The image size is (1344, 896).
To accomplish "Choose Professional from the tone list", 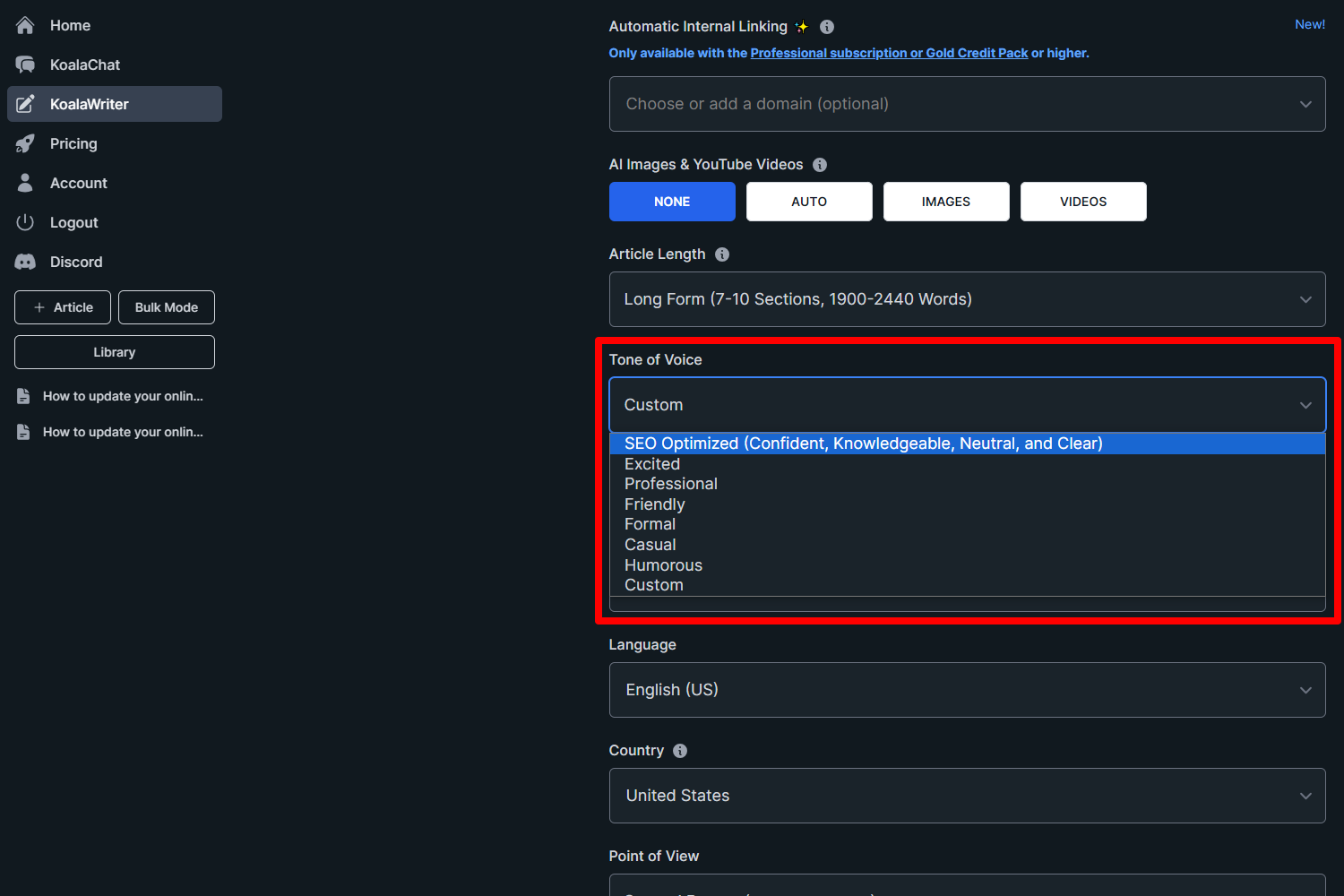I will pos(671,484).
